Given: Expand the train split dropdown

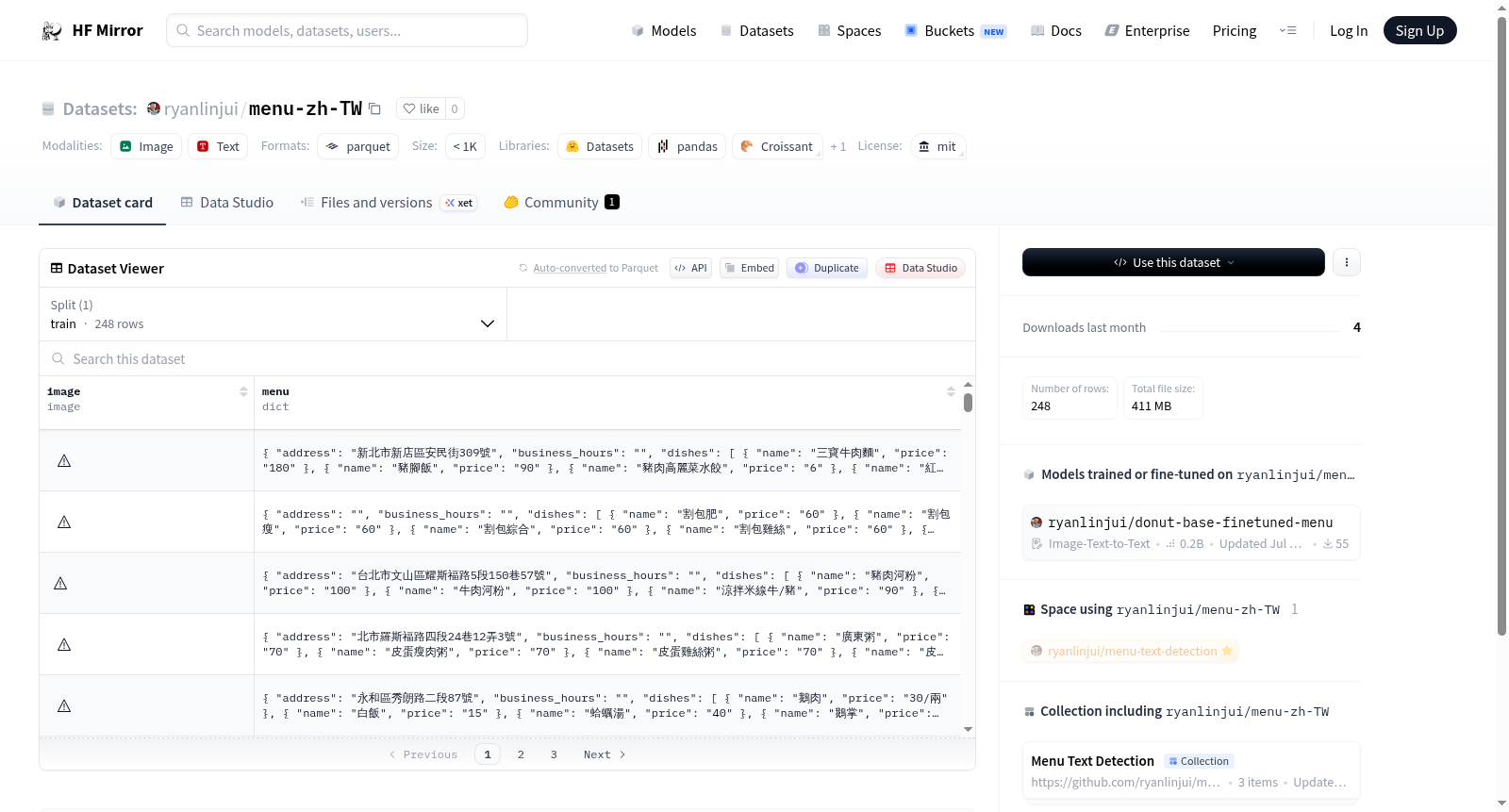Looking at the screenshot, I should [x=274, y=314].
